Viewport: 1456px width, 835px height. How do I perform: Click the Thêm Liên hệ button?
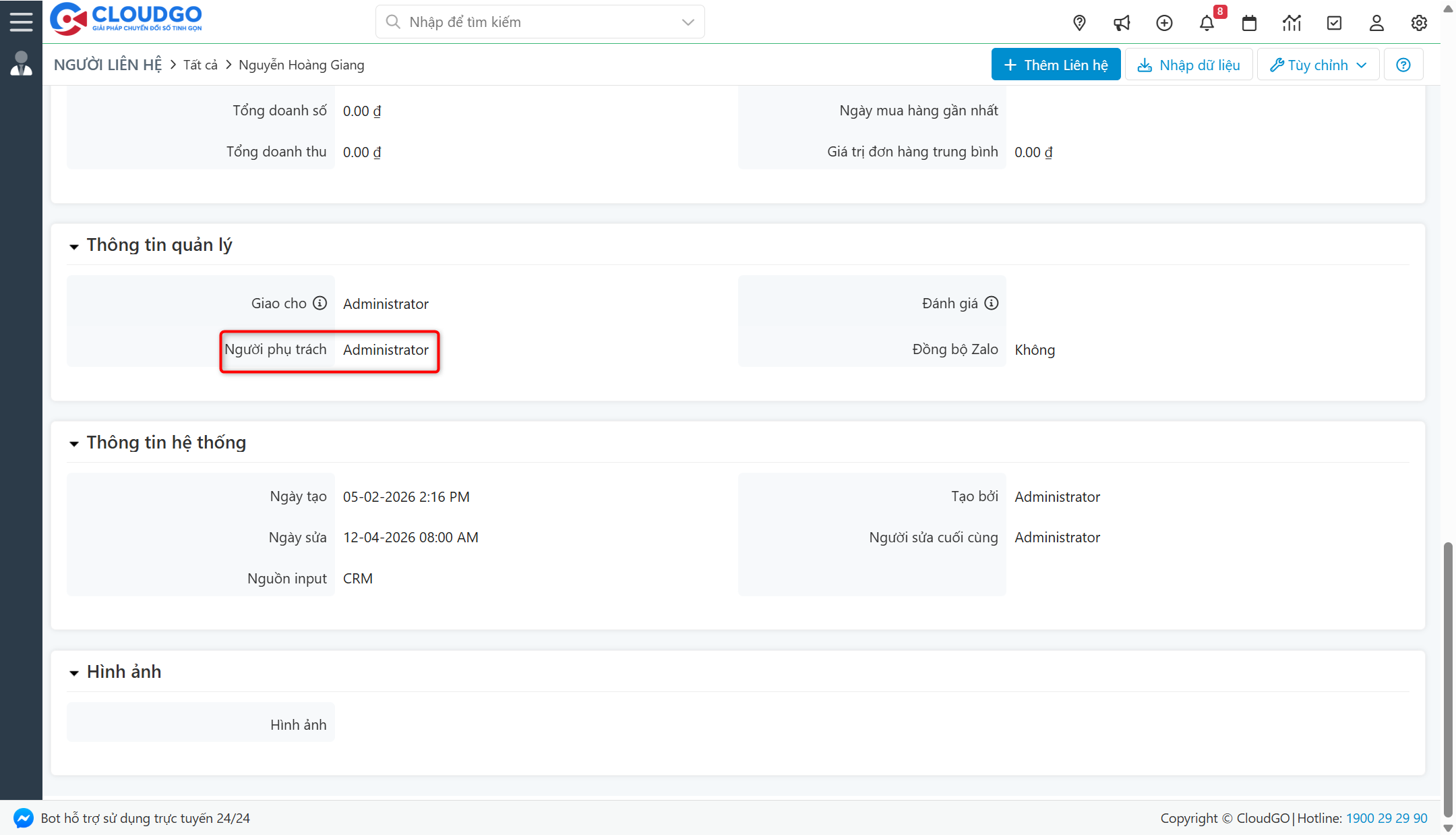pos(1056,64)
